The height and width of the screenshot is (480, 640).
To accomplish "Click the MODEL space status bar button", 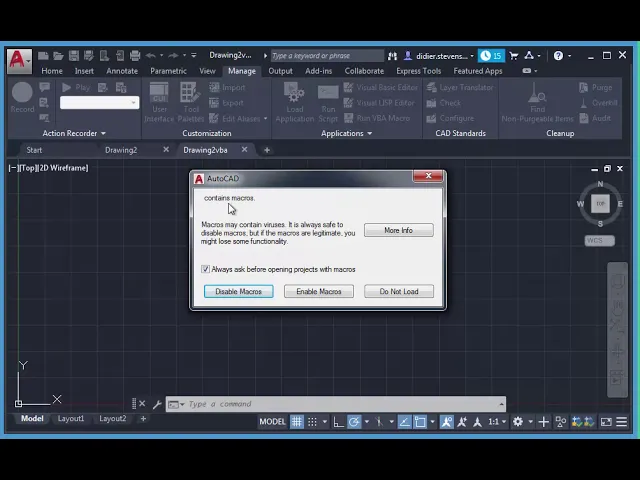I will coord(272,422).
